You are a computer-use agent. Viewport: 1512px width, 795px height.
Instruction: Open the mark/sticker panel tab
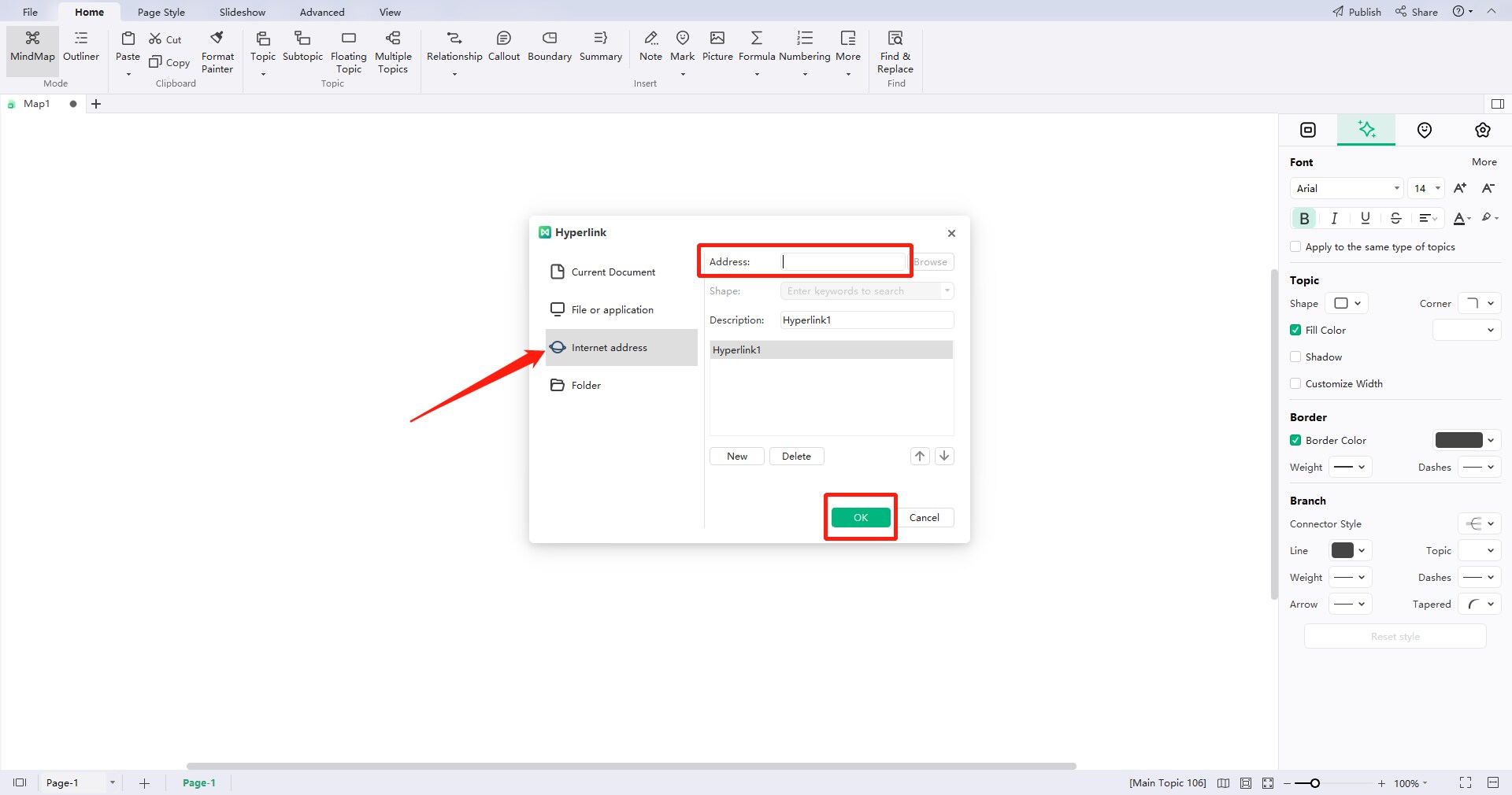(x=1425, y=130)
